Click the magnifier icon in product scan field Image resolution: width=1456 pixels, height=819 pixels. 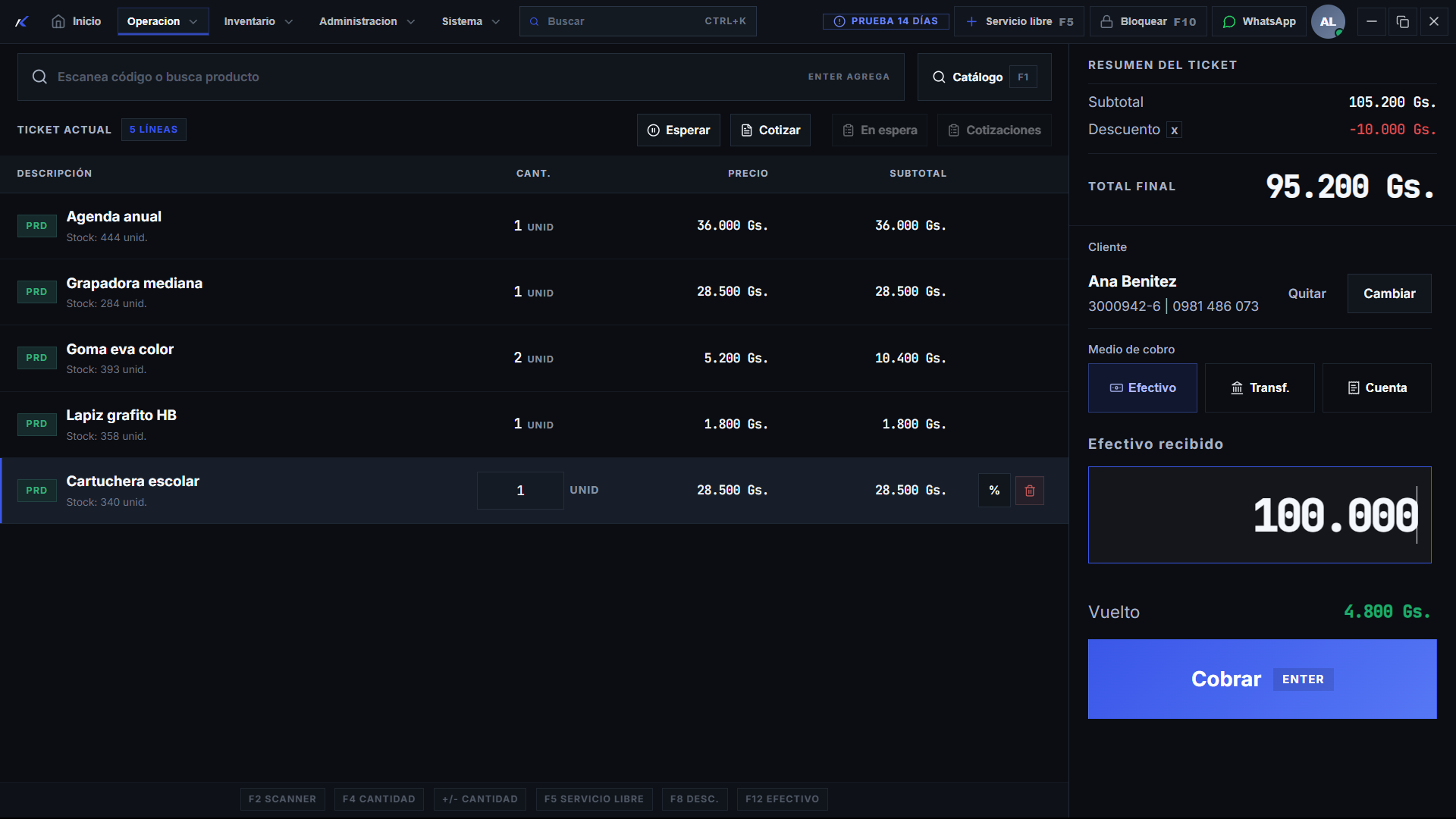pos(39,77)
